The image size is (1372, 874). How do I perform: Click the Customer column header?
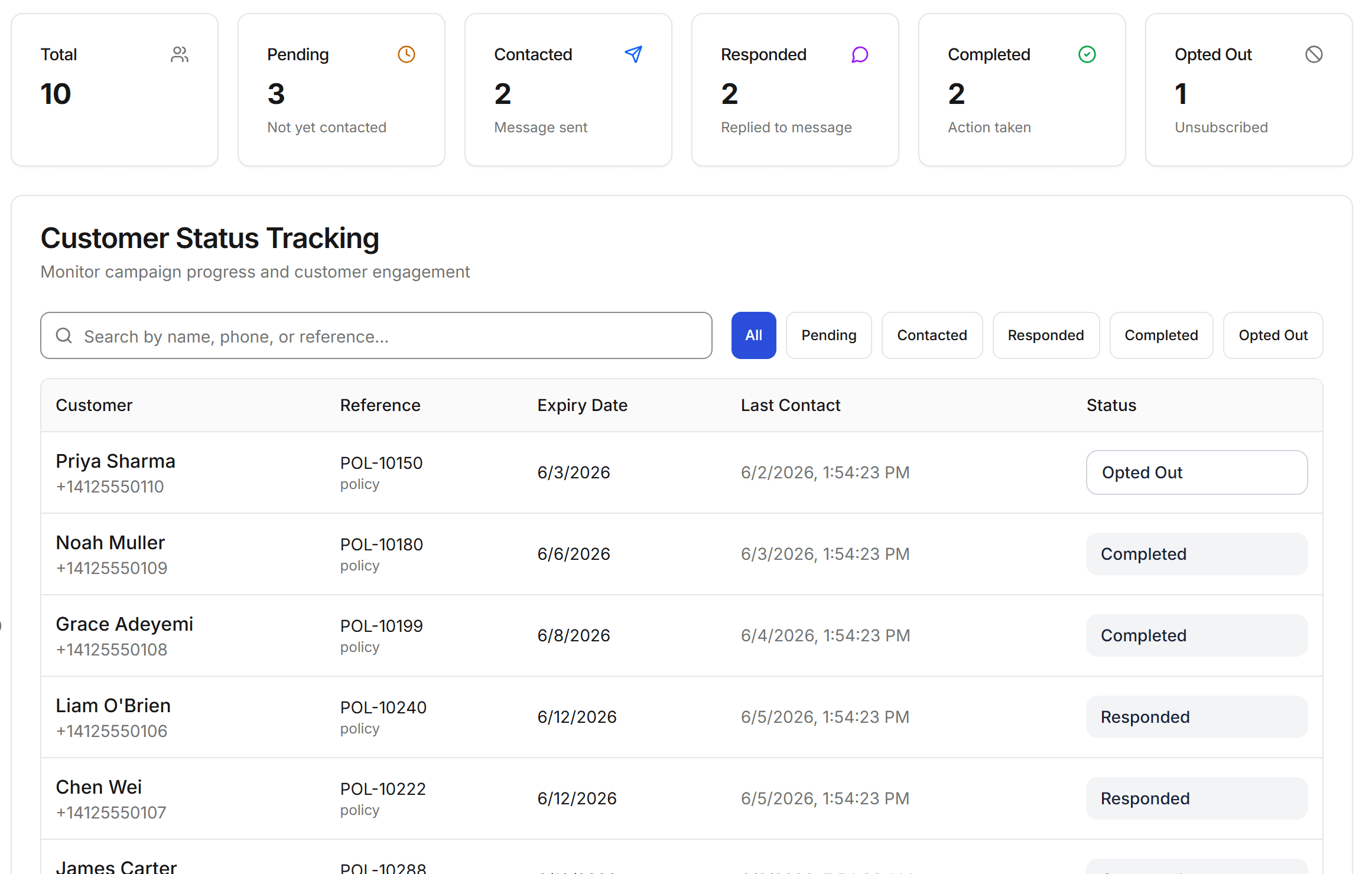(x=94, y=405)
